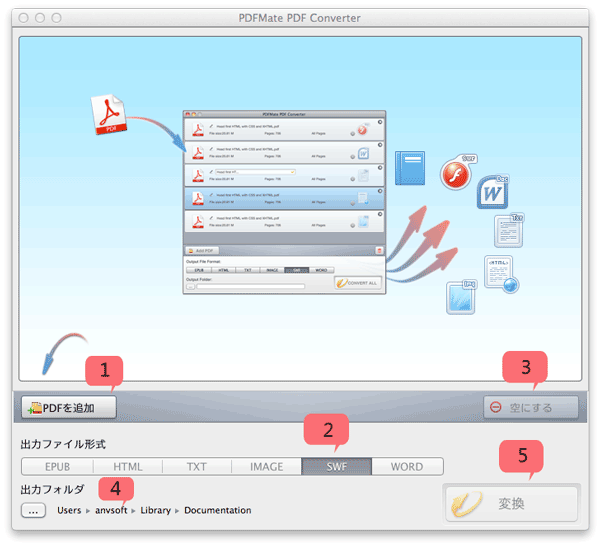Click the Documentation path segment

pyautogui.click(x=218, y=510)
